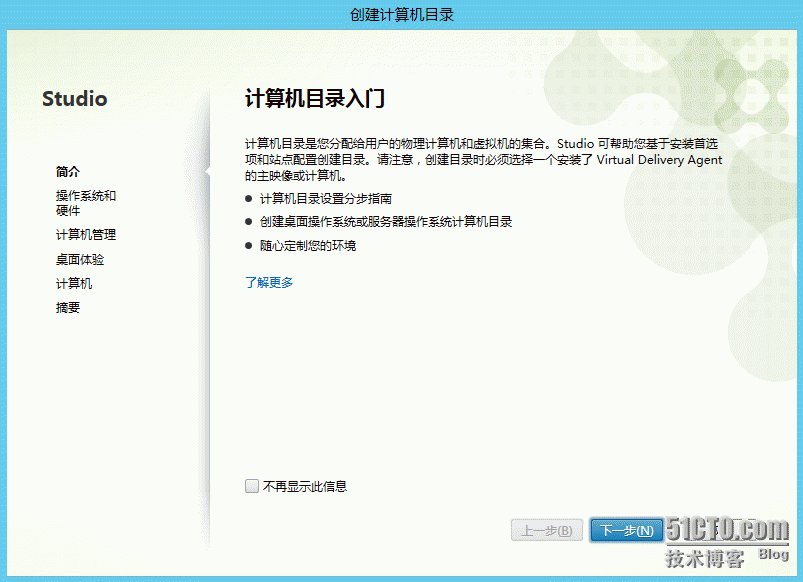Viewport: 803px width, 582px height.
Task: Choose the 计算机 step in sidebar
Action: click(74, 283)
